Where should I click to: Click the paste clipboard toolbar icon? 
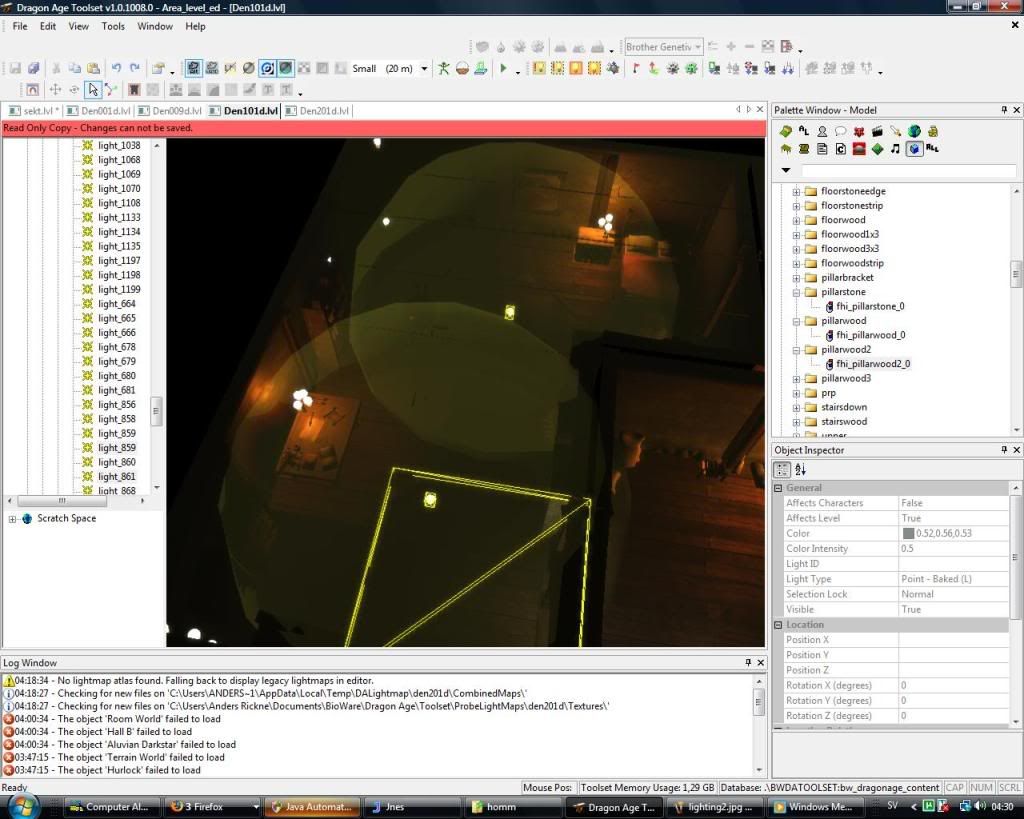tap(93, 69)
